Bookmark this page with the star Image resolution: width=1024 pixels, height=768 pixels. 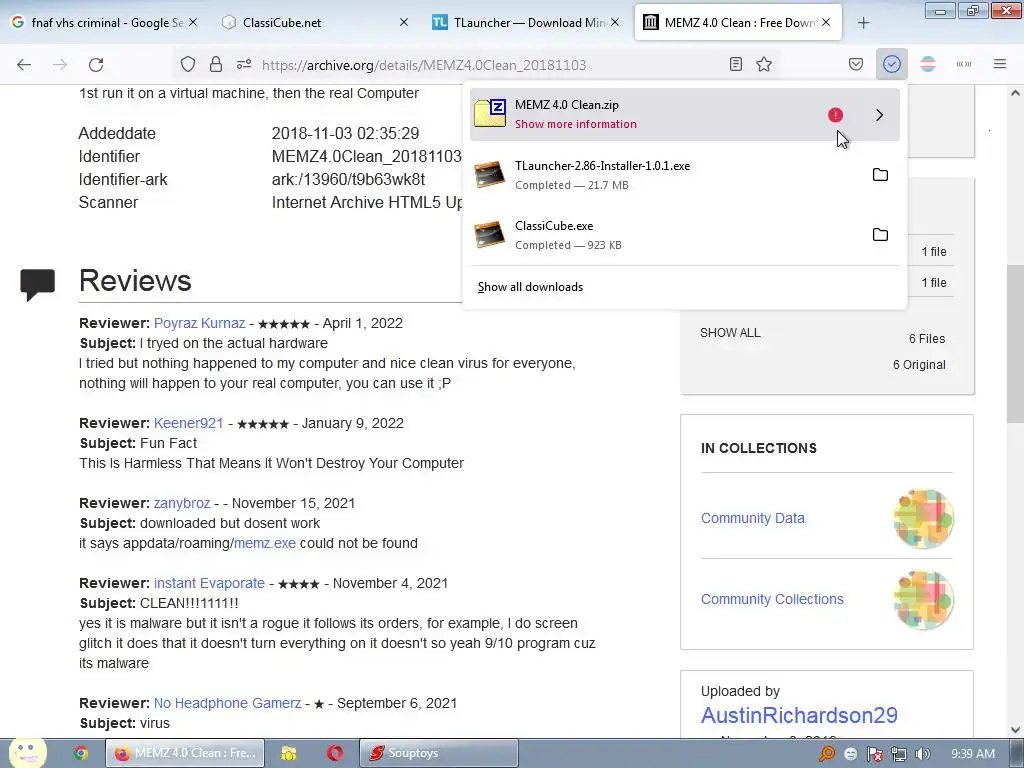click(x=764, y=64)
